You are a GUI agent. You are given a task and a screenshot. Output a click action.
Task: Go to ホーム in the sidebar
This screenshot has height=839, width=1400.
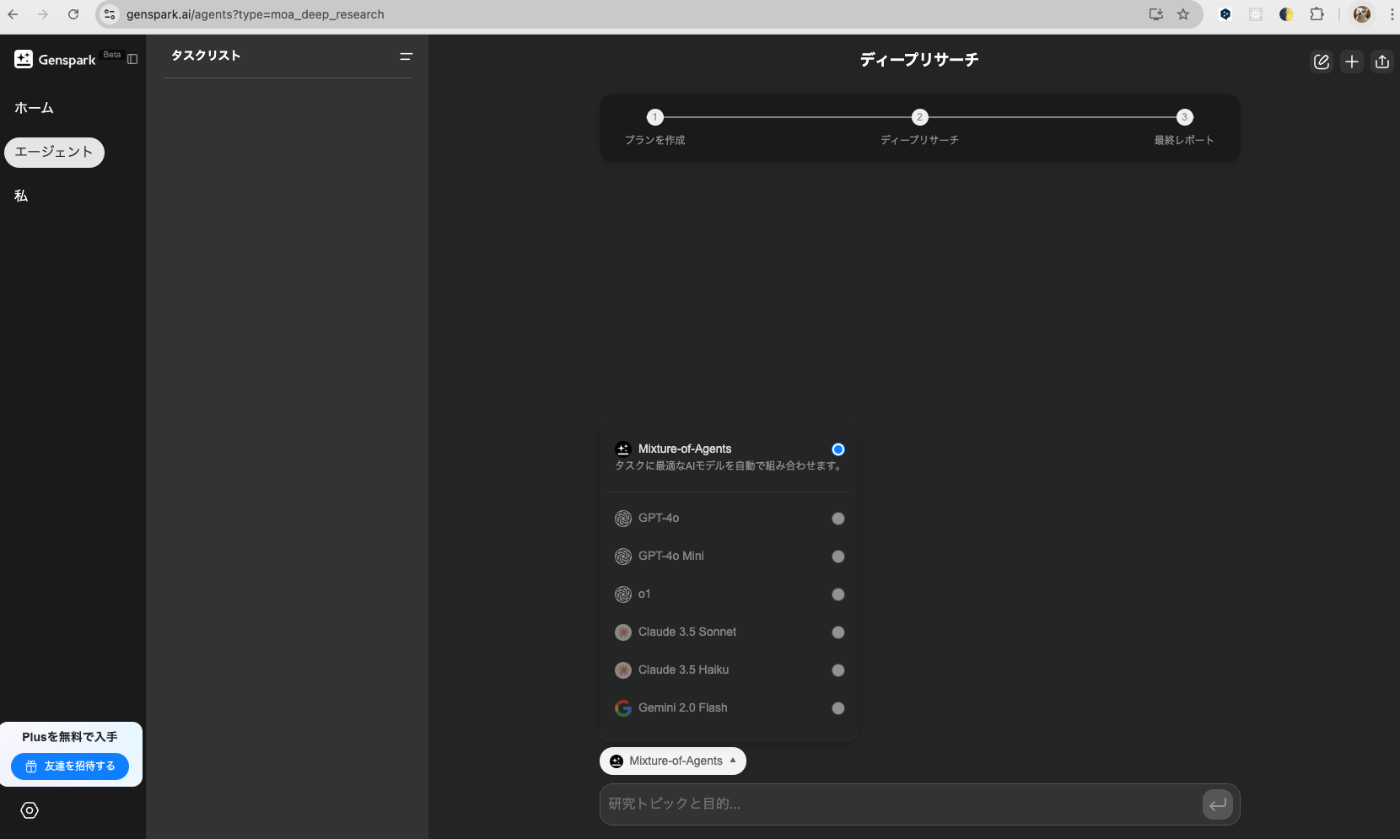pos(34,107)
